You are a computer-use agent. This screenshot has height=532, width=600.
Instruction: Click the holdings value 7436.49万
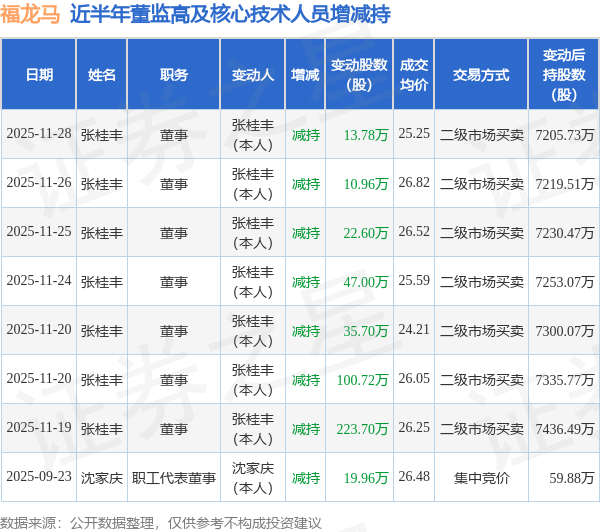(x=565, y=429)
